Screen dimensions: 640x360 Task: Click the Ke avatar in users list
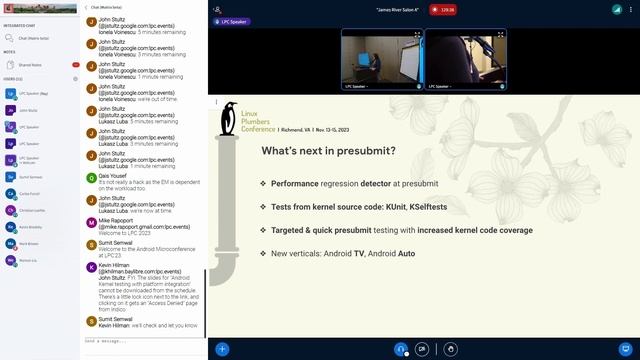coord(11,227)
